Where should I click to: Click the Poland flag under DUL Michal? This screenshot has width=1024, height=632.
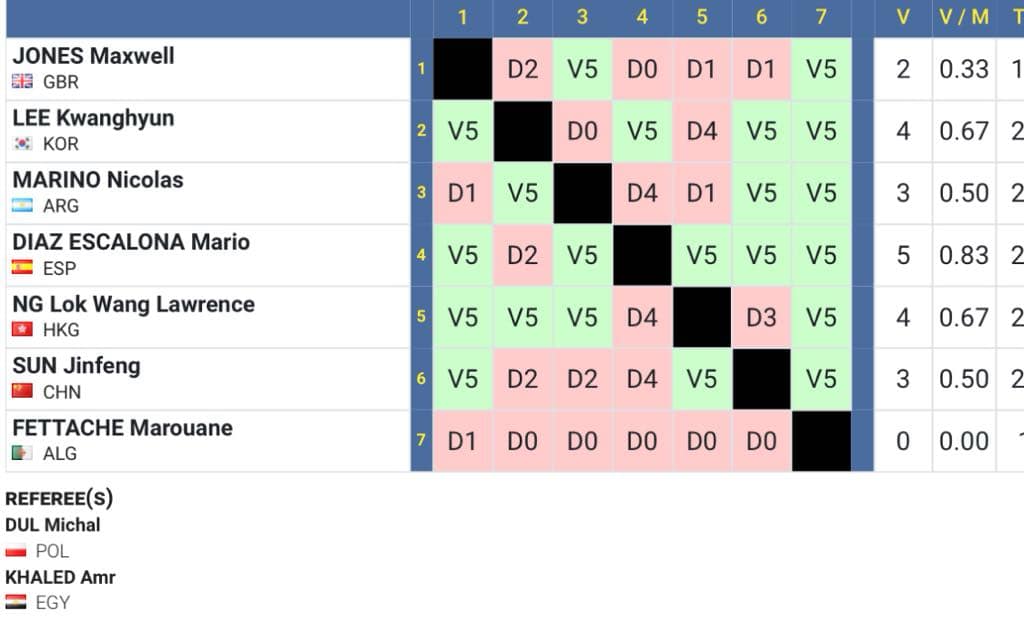(15, 551)
